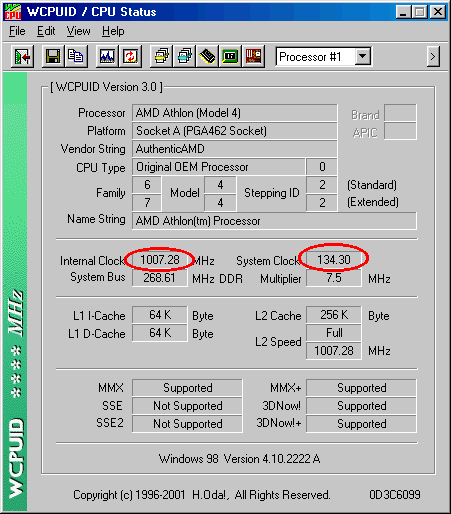Open the cache info chip icon

pyautogui.click(x=207, y=56)
